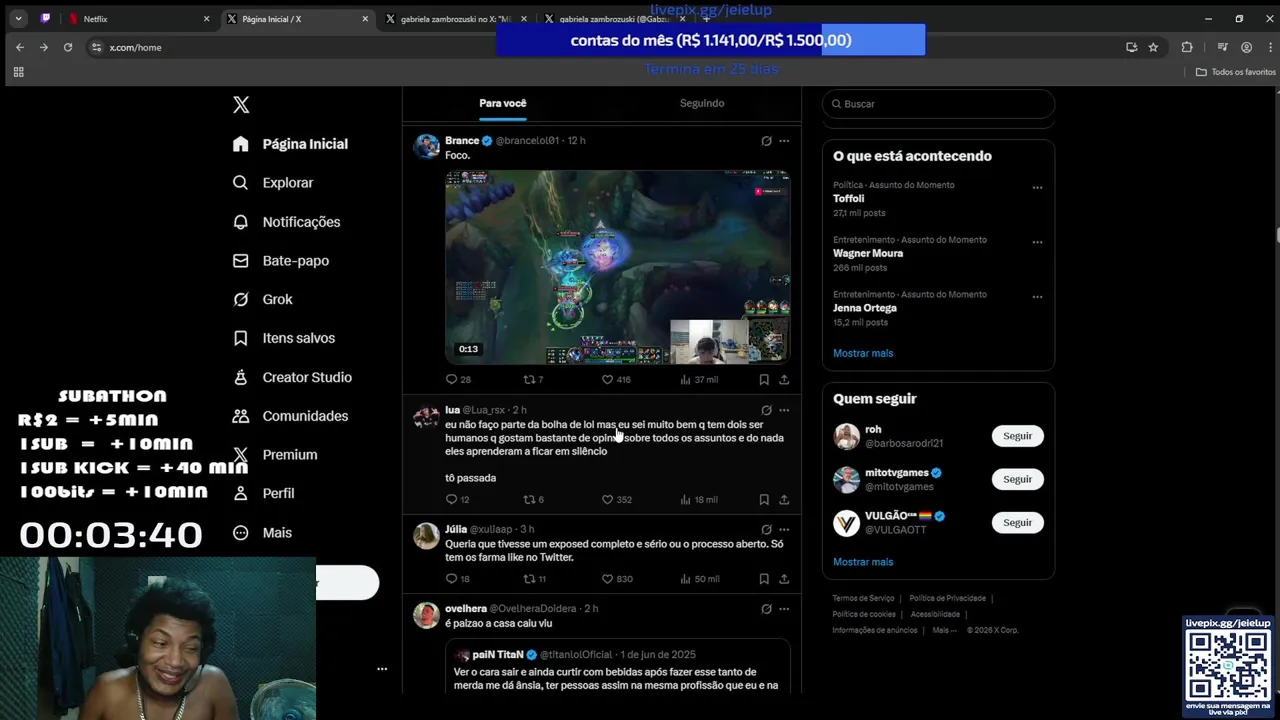Open the Chrome extensions puzzle icon
This screenshot has height=720, width=1280.
pos(1187,47)
